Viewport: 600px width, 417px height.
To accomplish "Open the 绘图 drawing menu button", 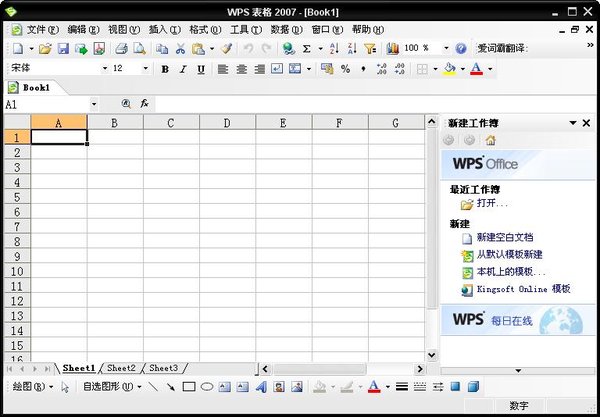I will 33,387.
